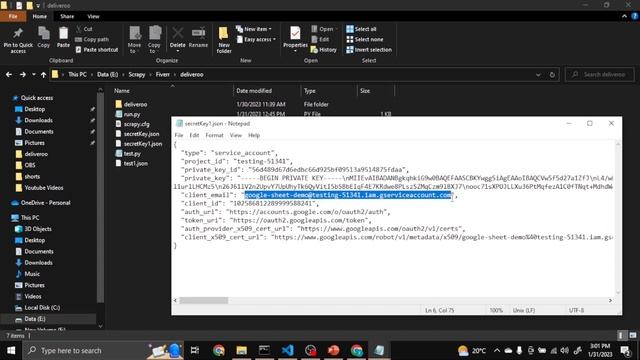Select secretKey.json in file list
The width and height of the screenshot is (640, 360).
(141, 134)
